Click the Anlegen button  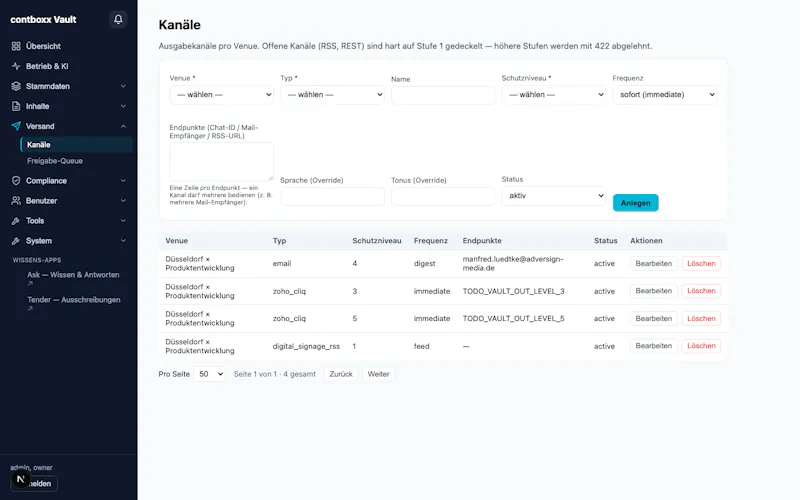tap(635, 203)
